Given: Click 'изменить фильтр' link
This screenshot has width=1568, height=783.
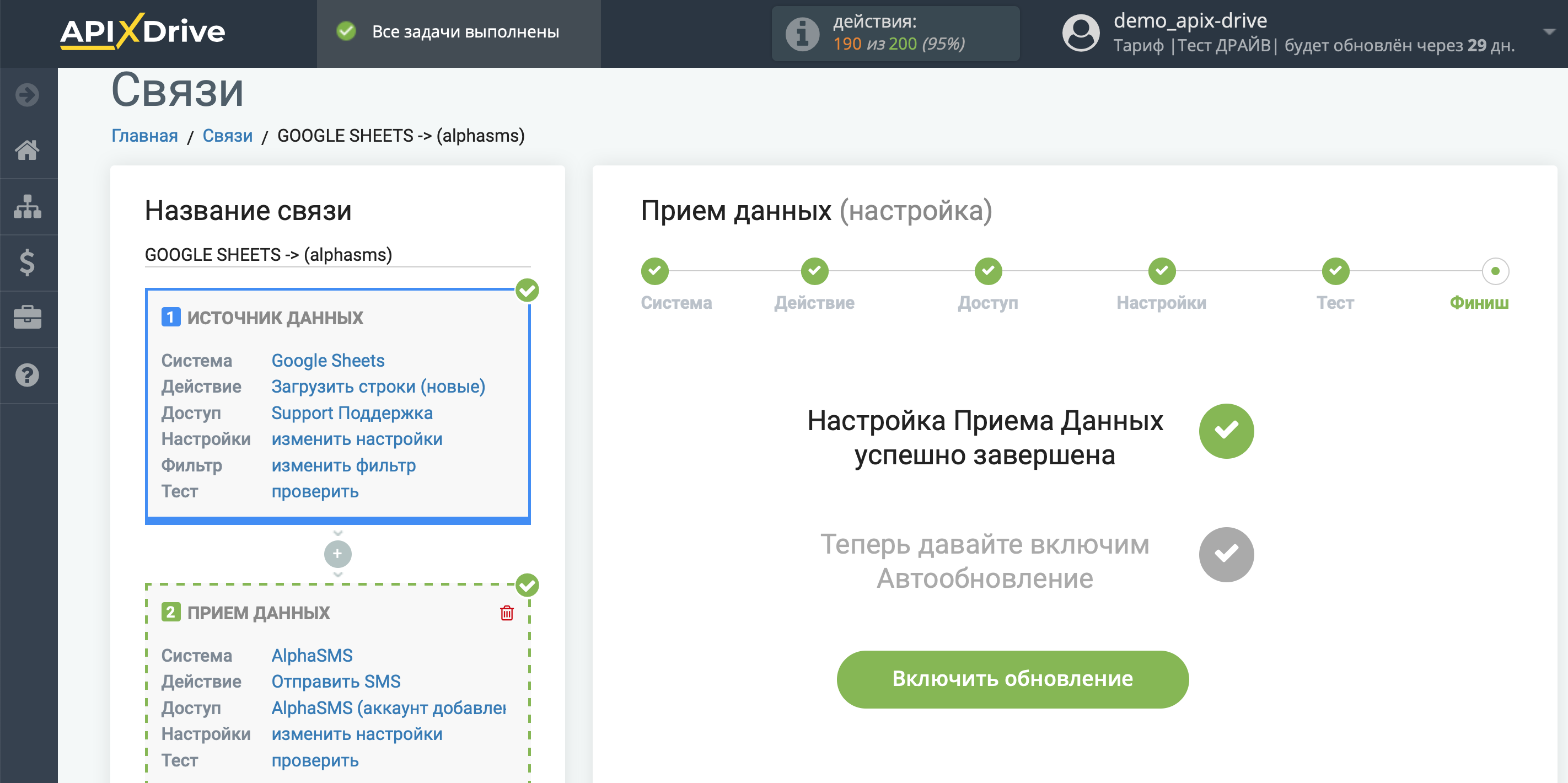Looking at the screenshot, I should tap(343, 465).
